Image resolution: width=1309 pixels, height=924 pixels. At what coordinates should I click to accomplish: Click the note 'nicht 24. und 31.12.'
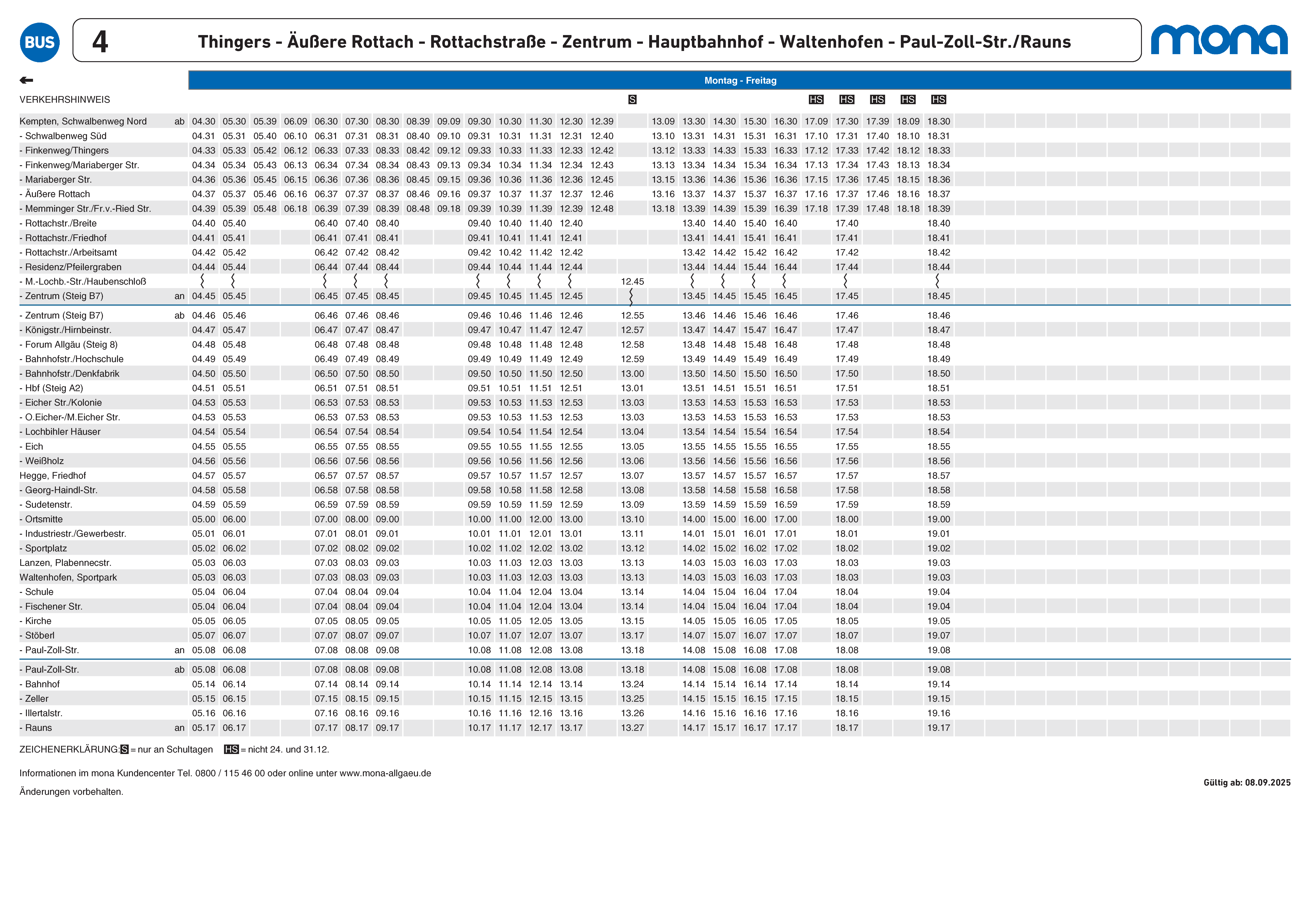point(289,750)
